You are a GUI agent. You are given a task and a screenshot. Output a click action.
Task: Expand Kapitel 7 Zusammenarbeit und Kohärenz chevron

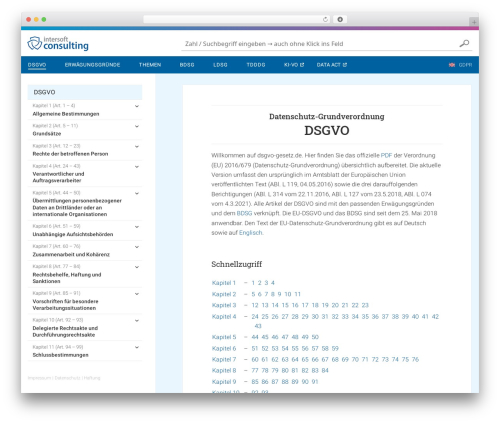tap(137, 247)
